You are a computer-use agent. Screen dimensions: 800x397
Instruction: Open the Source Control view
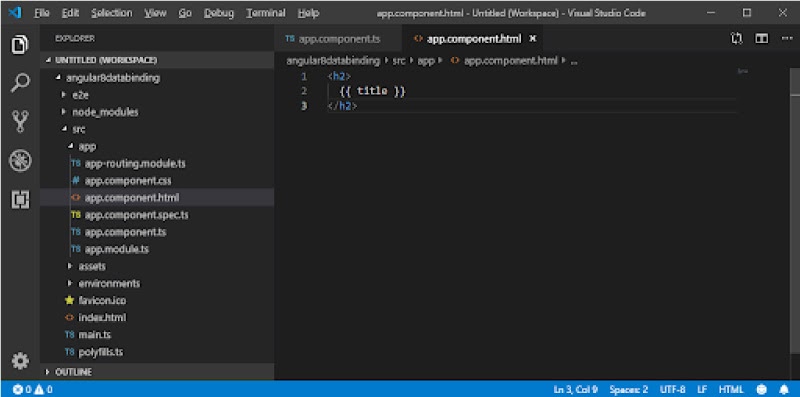tap(20, 121)
